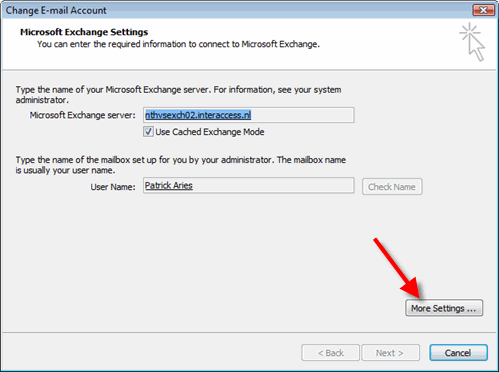499x372 pixels.
Task: Click the 'User Name:' label
Action: tap(113, 187)
